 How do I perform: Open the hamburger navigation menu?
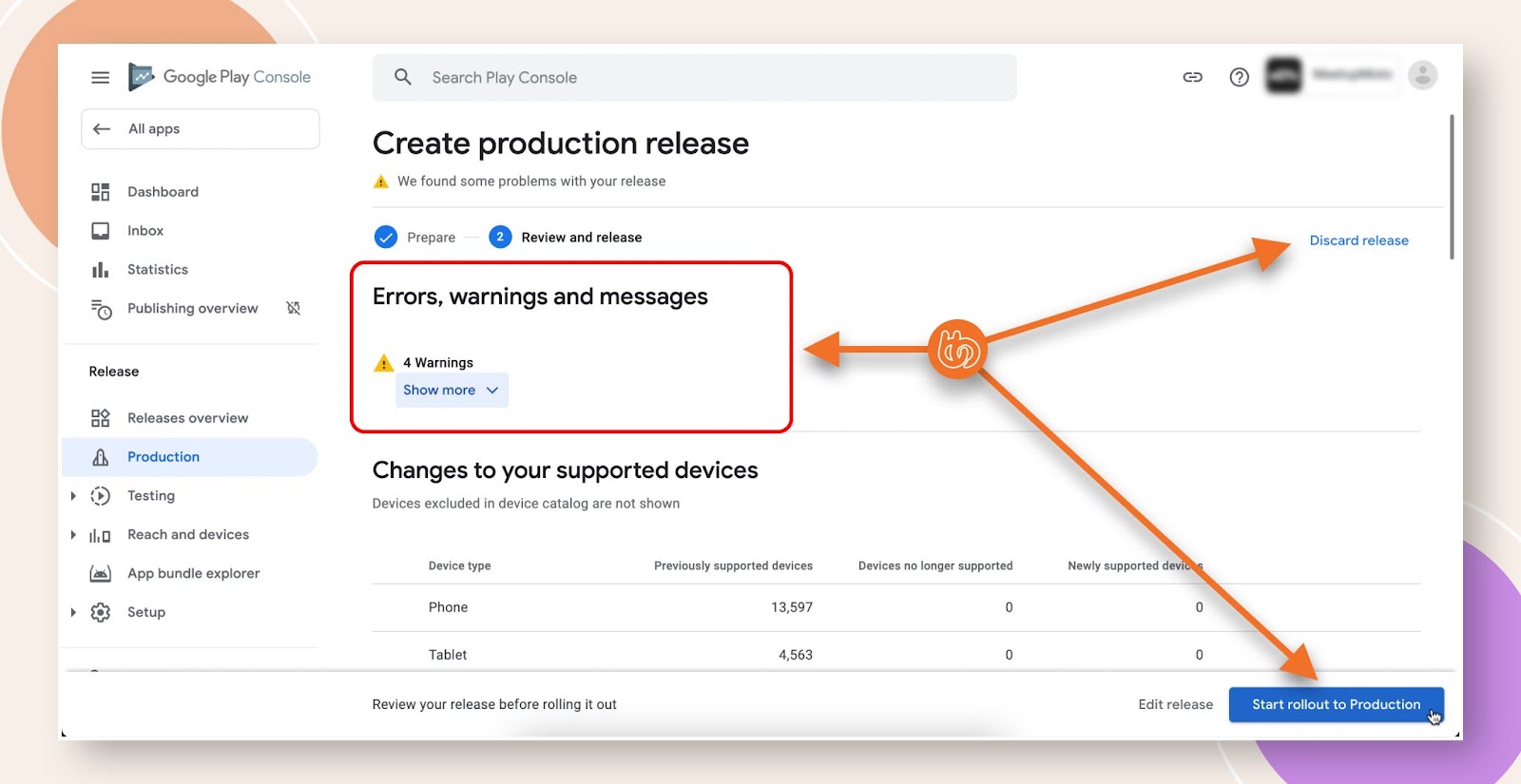tap(100, 78)
